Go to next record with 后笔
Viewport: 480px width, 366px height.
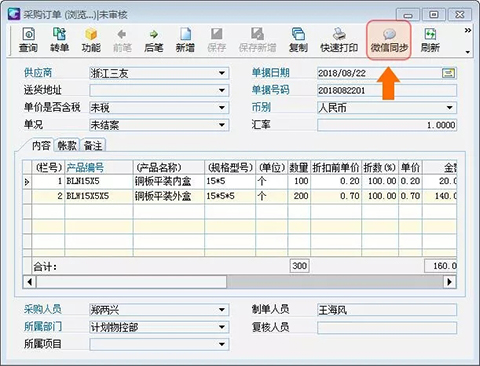[x=153, y=40]
